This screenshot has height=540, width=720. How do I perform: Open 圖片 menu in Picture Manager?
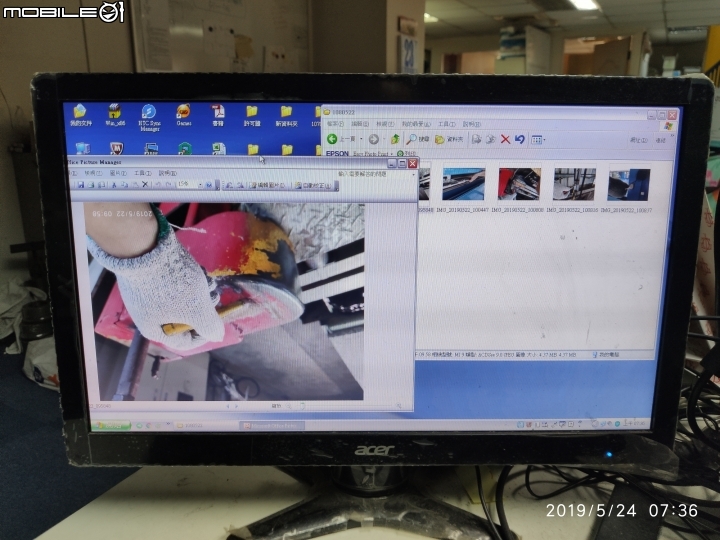[118, 173]
